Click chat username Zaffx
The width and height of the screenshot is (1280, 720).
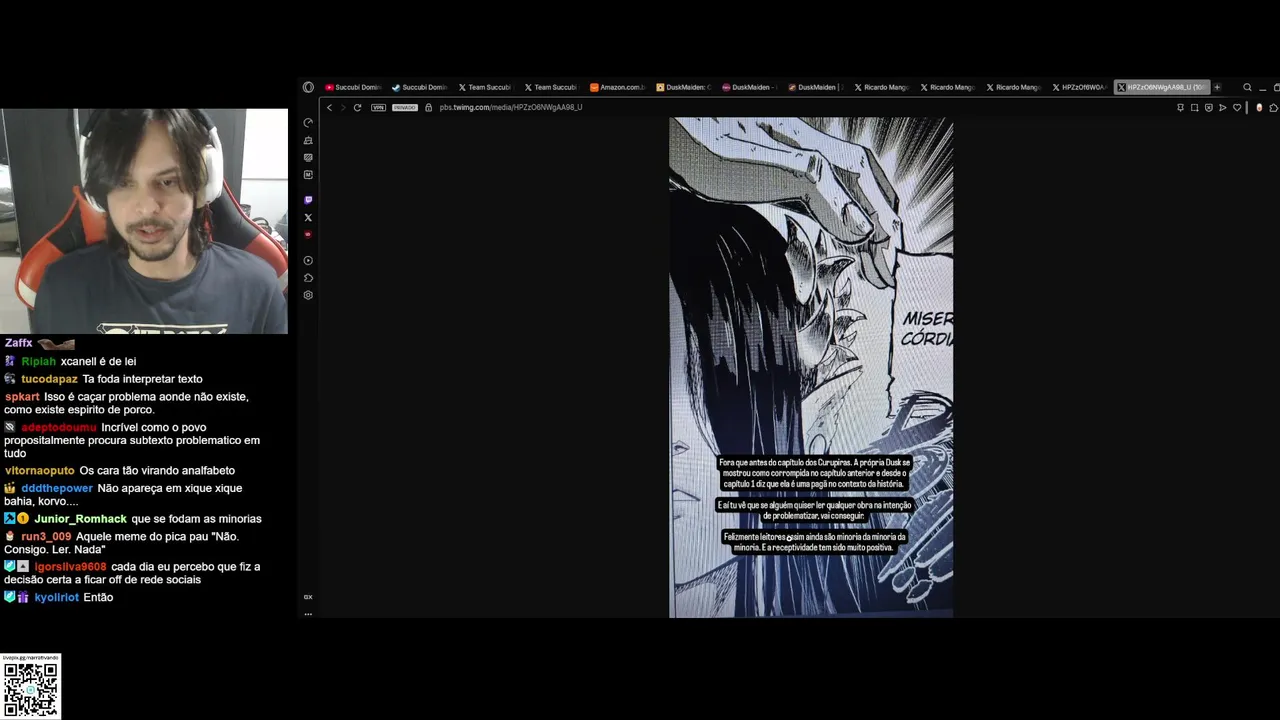[18, 343]
